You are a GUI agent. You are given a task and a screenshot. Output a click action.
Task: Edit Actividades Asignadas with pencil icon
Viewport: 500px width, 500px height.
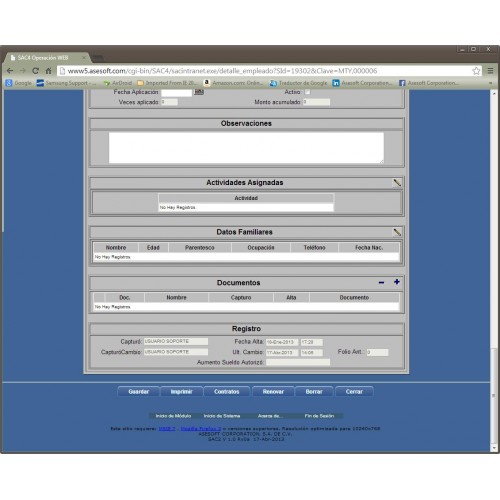point(397,183)
